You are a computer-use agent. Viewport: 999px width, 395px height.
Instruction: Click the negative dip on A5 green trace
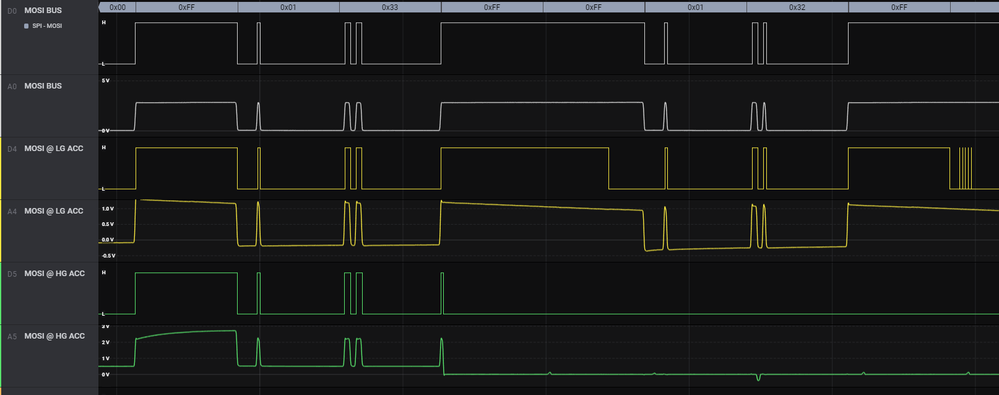758,378
